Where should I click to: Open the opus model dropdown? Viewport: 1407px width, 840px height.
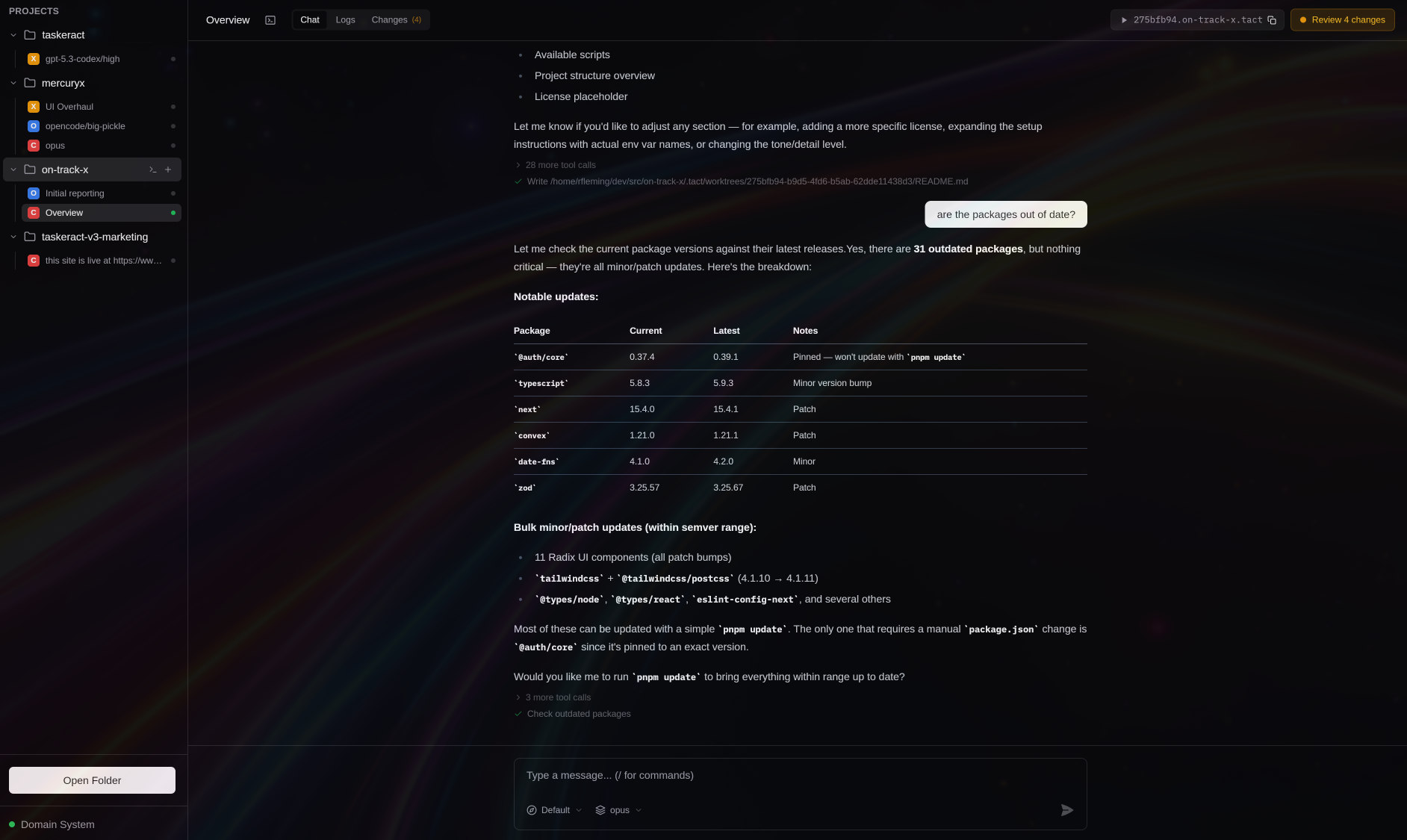[618, 810]
